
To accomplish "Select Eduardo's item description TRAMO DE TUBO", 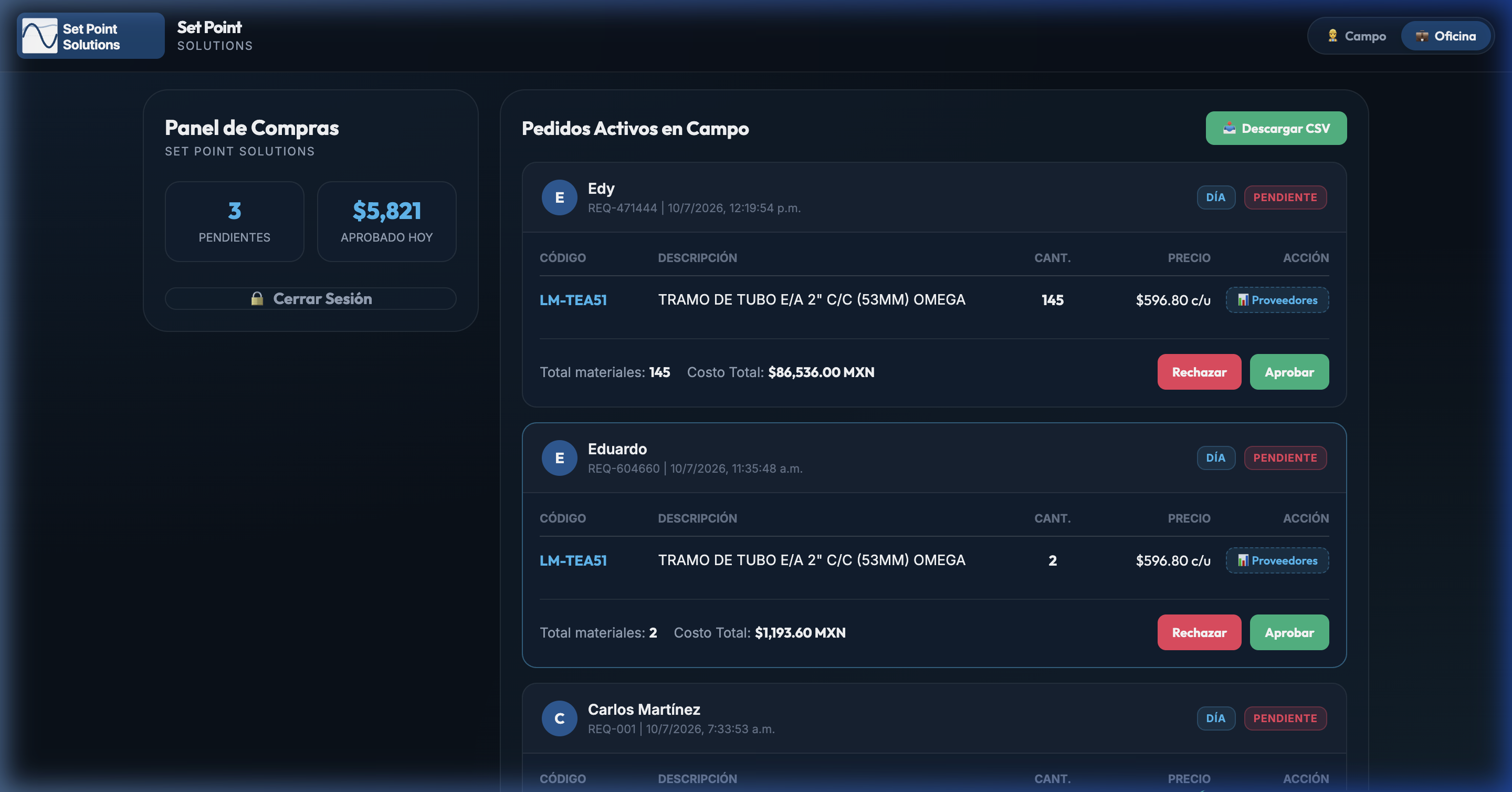I will (812, 560).
